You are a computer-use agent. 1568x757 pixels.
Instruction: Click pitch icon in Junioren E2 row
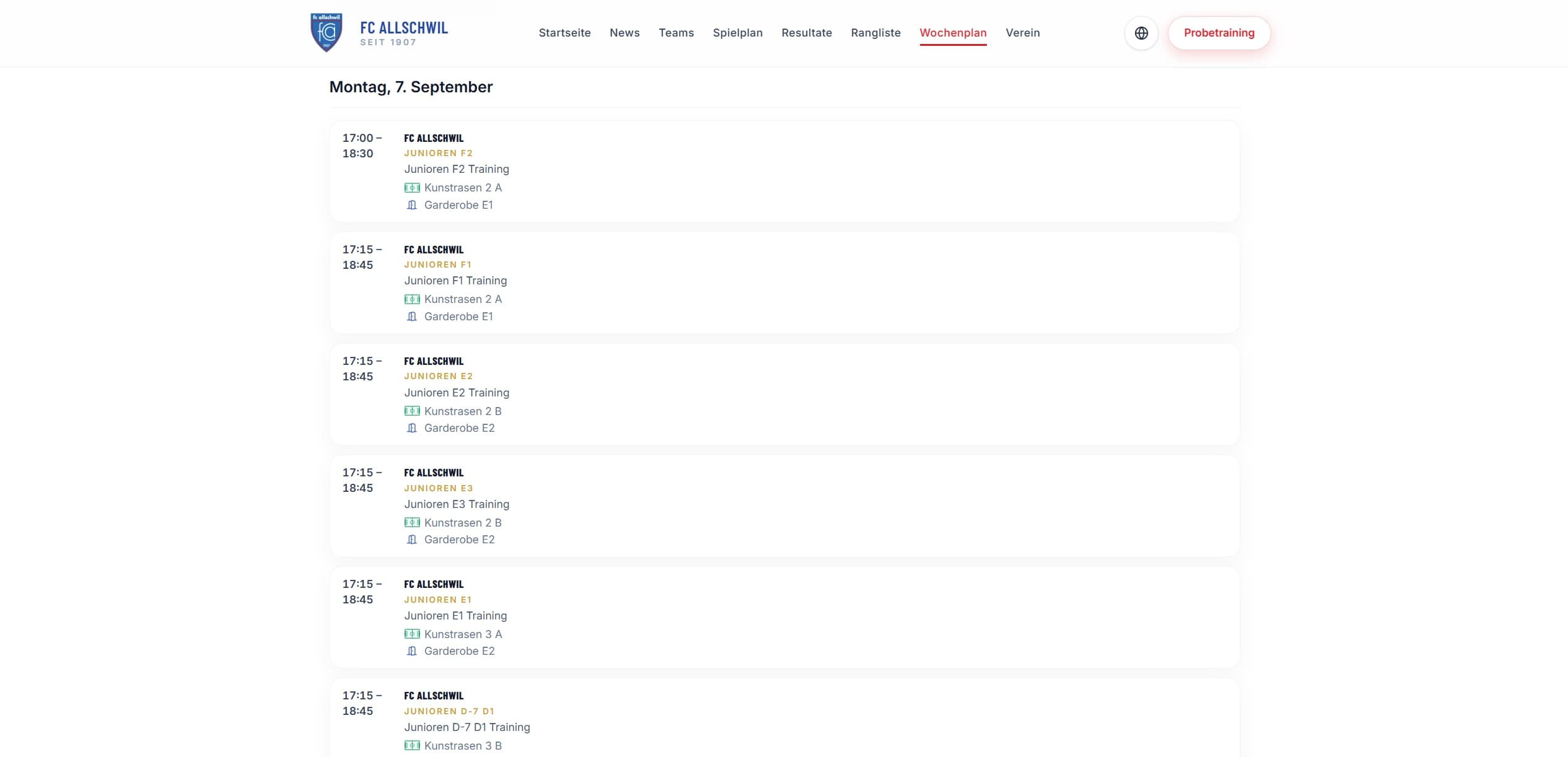[x=412, y=411]
